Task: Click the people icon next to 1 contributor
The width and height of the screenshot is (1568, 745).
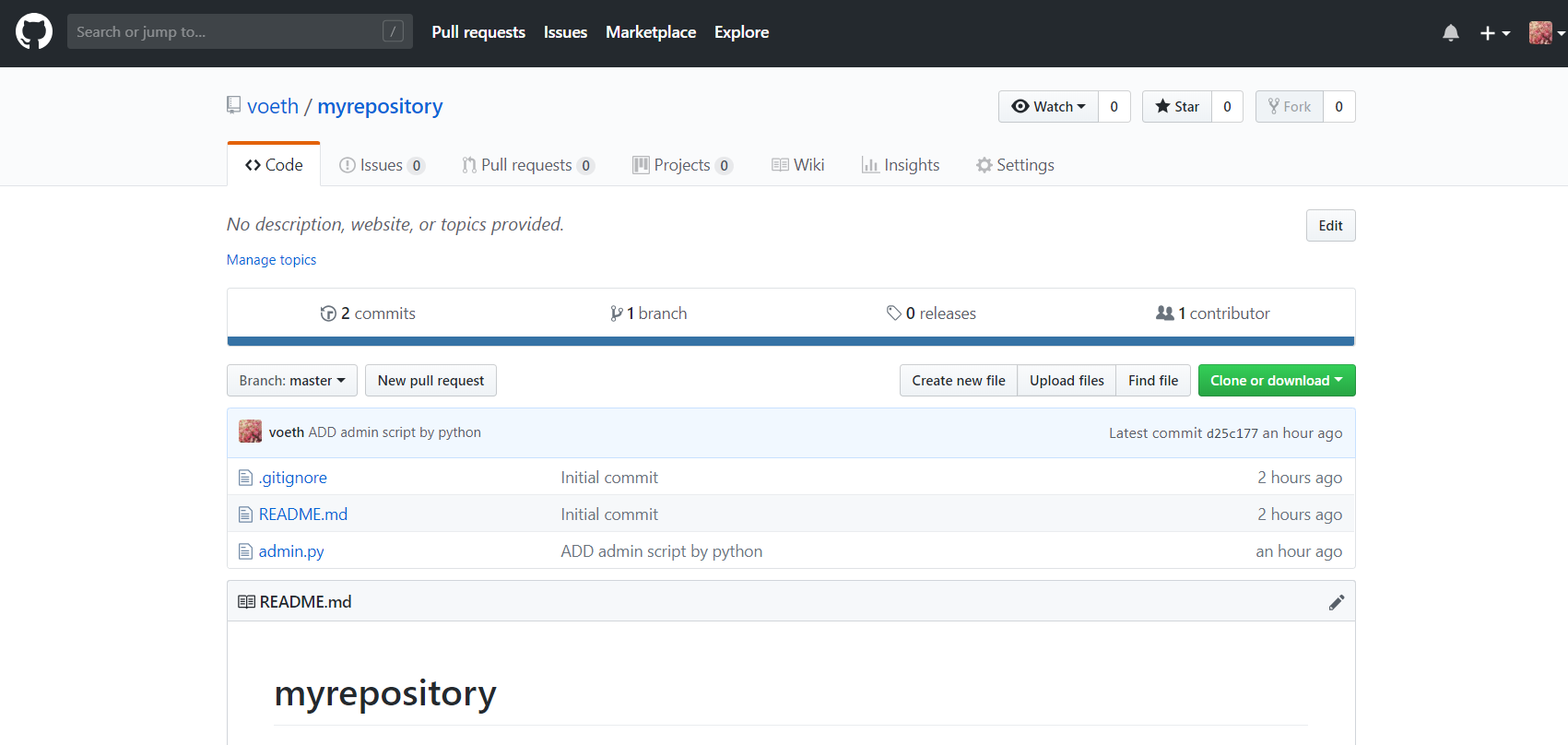Action: coord(1165,313)
